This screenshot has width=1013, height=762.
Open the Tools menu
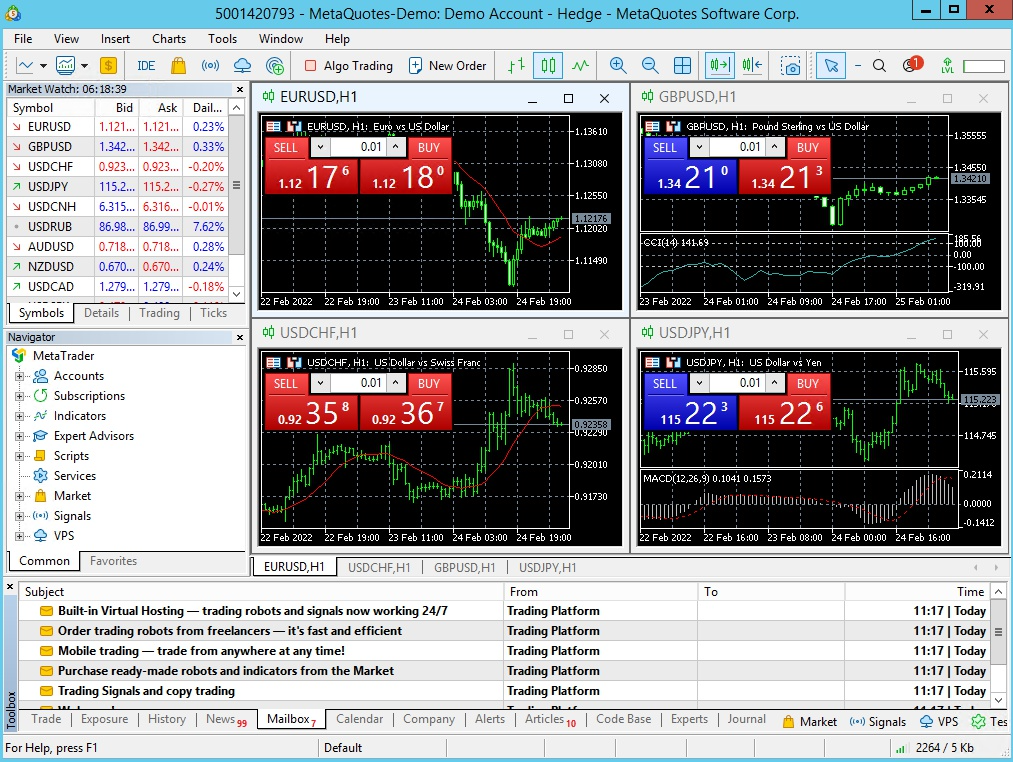point(222,39)
